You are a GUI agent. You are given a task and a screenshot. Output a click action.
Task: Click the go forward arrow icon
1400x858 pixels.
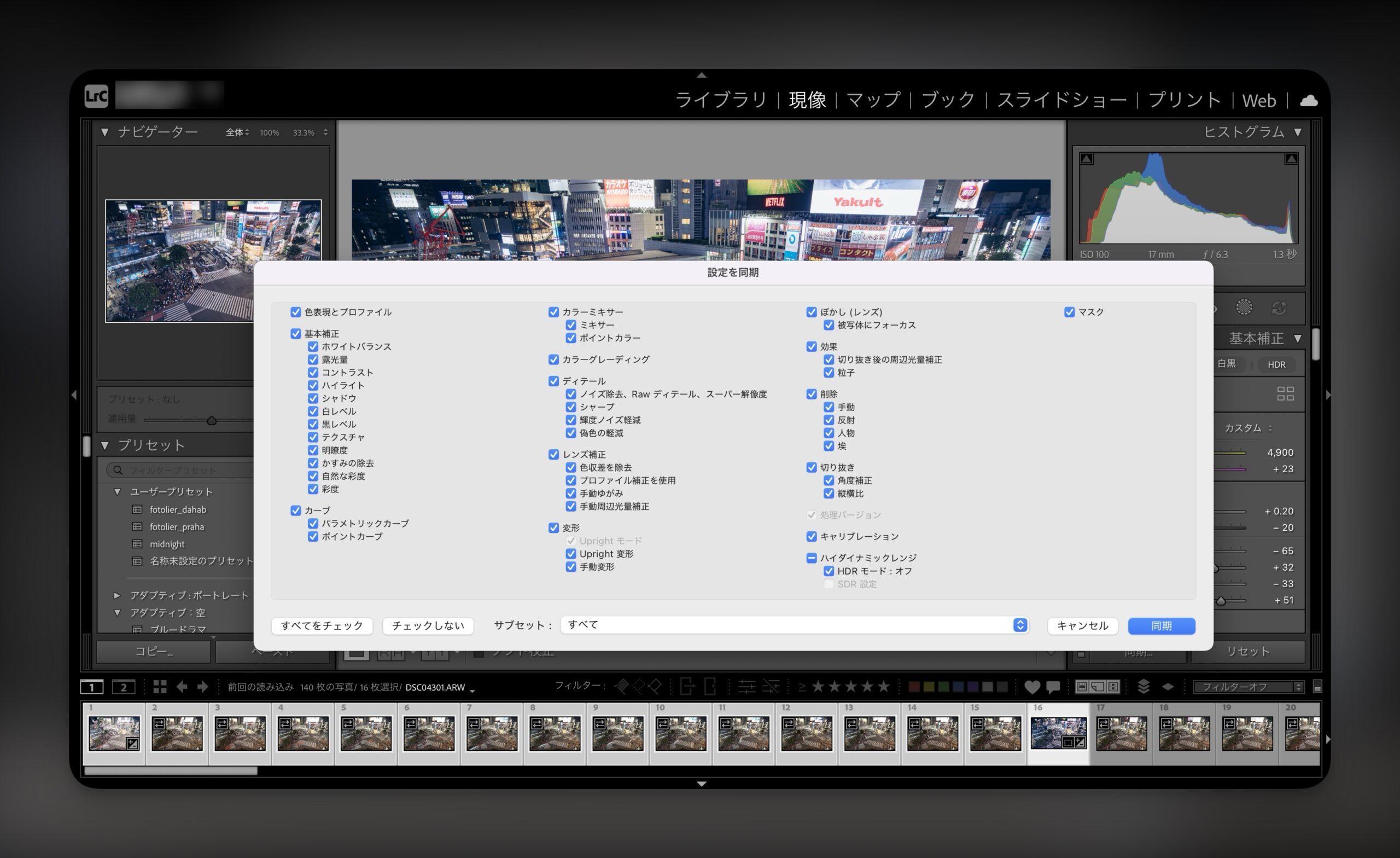[203, 687]
